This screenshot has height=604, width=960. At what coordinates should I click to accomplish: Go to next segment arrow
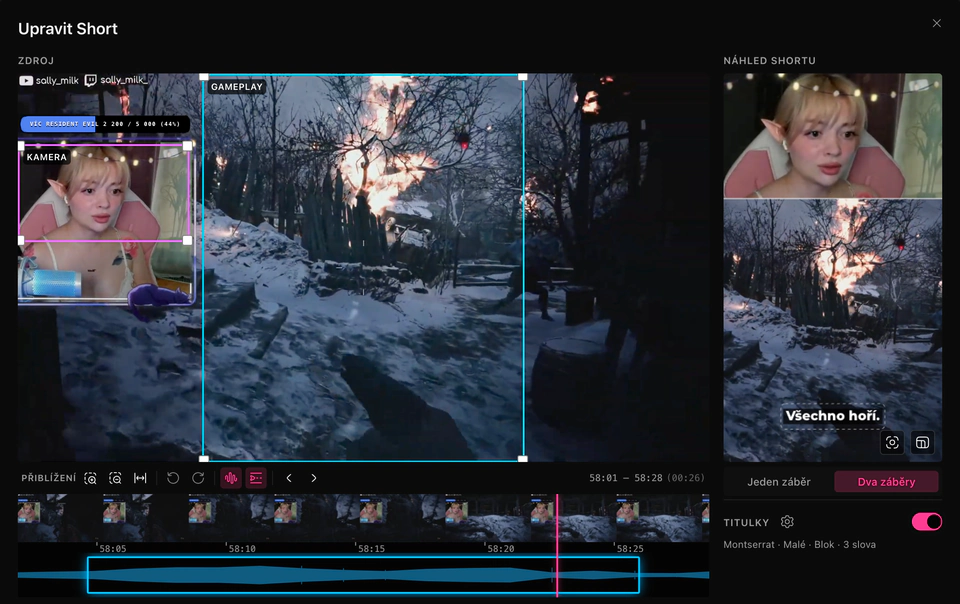pyautogui.click(x=313, y=478)
